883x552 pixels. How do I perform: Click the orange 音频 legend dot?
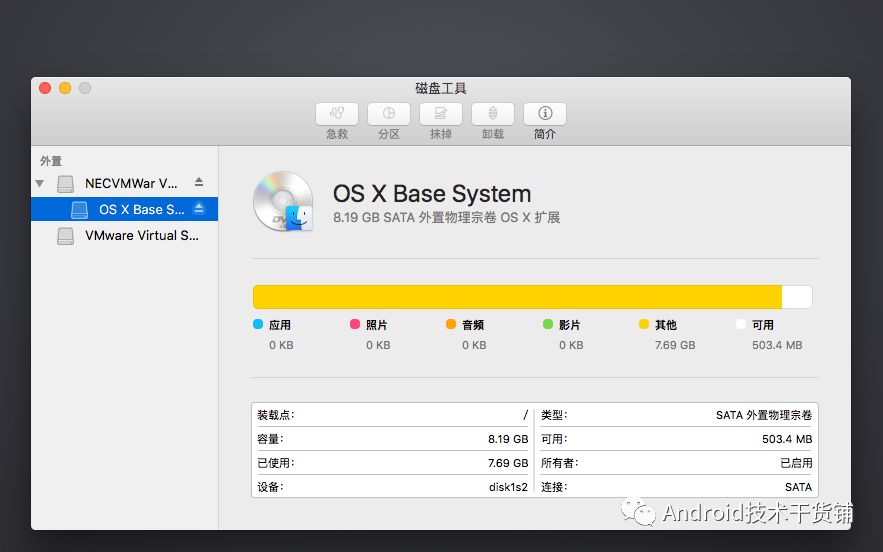tap(451, 324)
